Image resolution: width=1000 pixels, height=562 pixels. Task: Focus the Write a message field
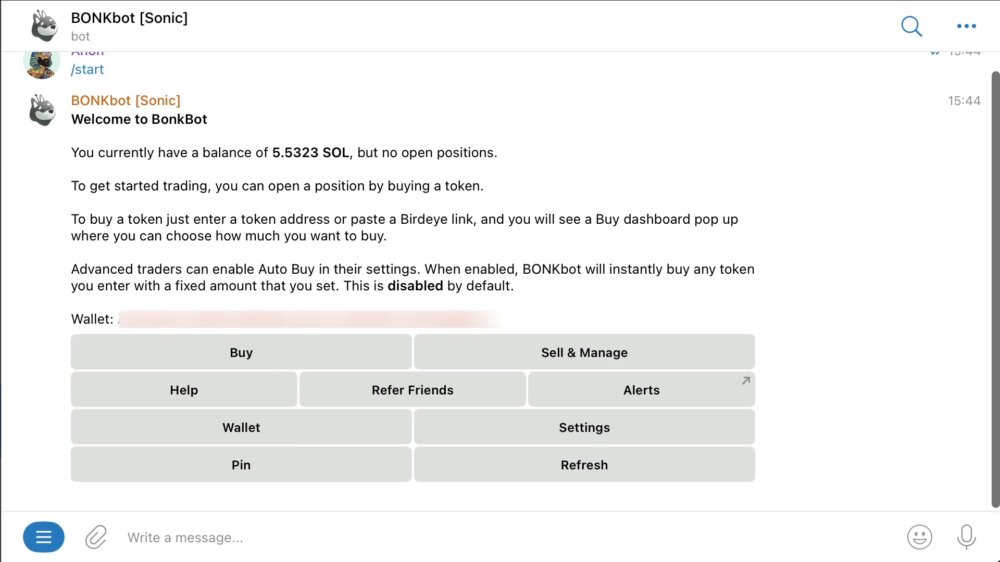[x=504, y=537]
